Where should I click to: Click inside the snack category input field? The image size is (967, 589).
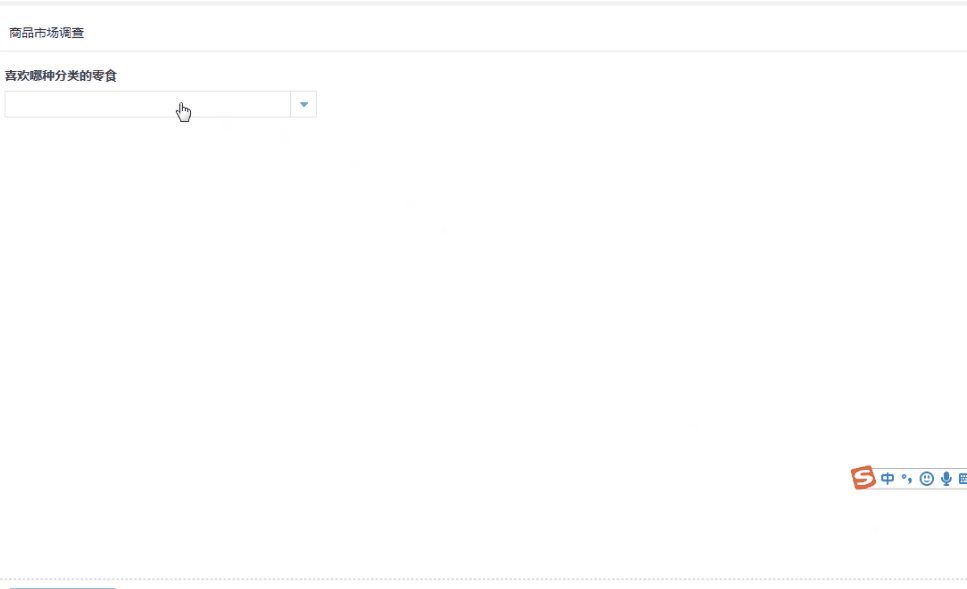click(147, 104)
